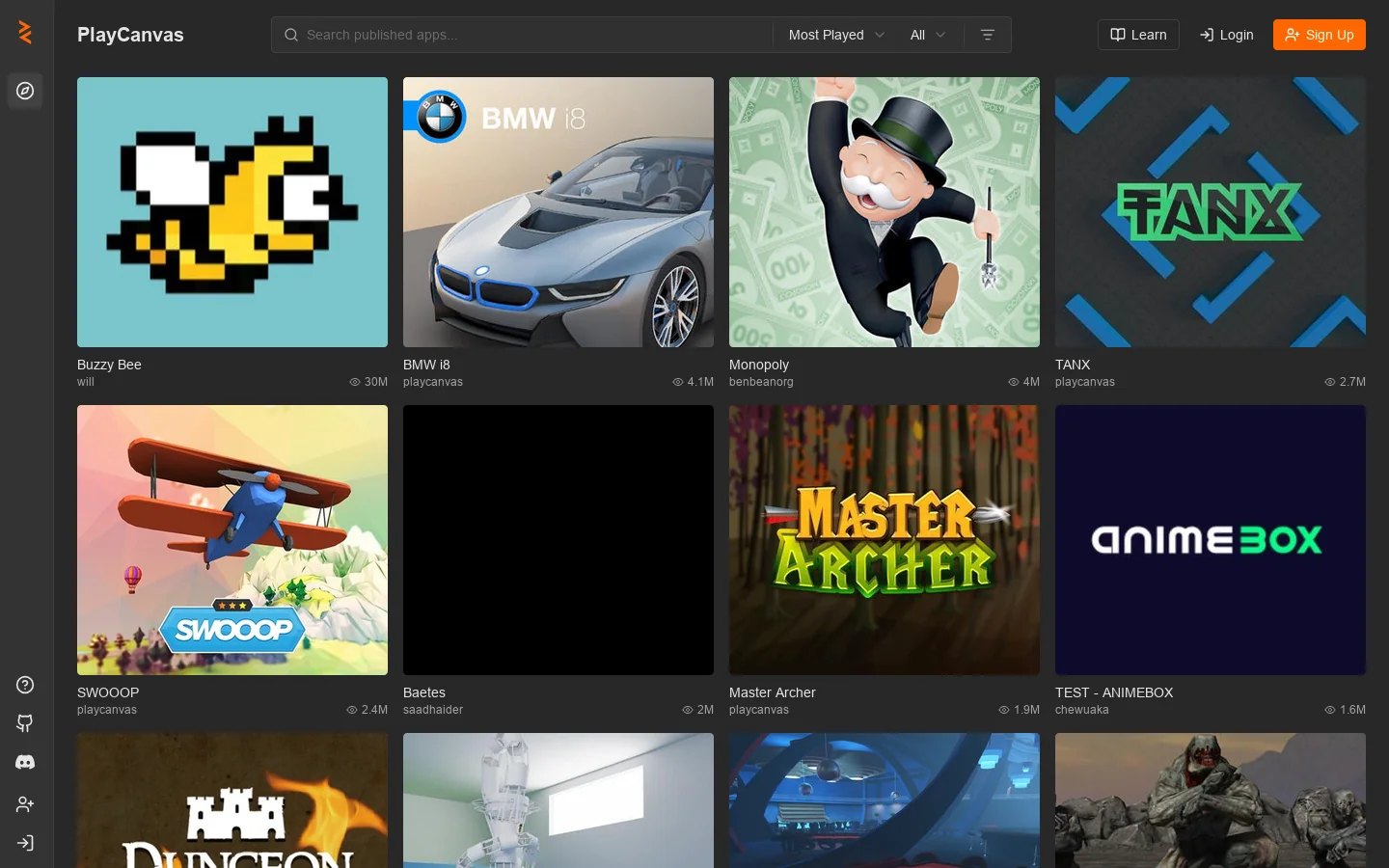
Task: Click the SWOOOP title link
Action: click(108, 692)
